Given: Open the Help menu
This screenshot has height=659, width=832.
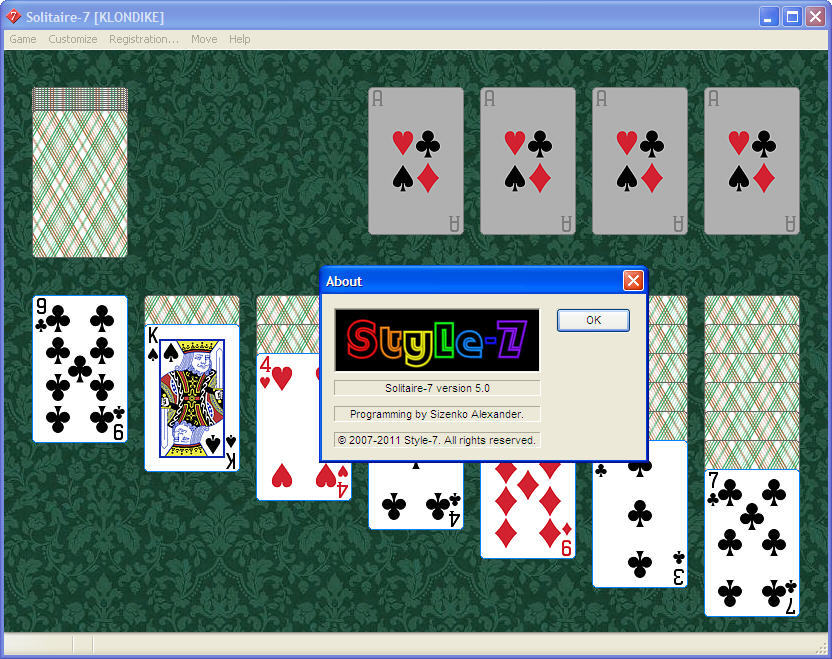Looking at the screenshot, I should click(239, 39).
